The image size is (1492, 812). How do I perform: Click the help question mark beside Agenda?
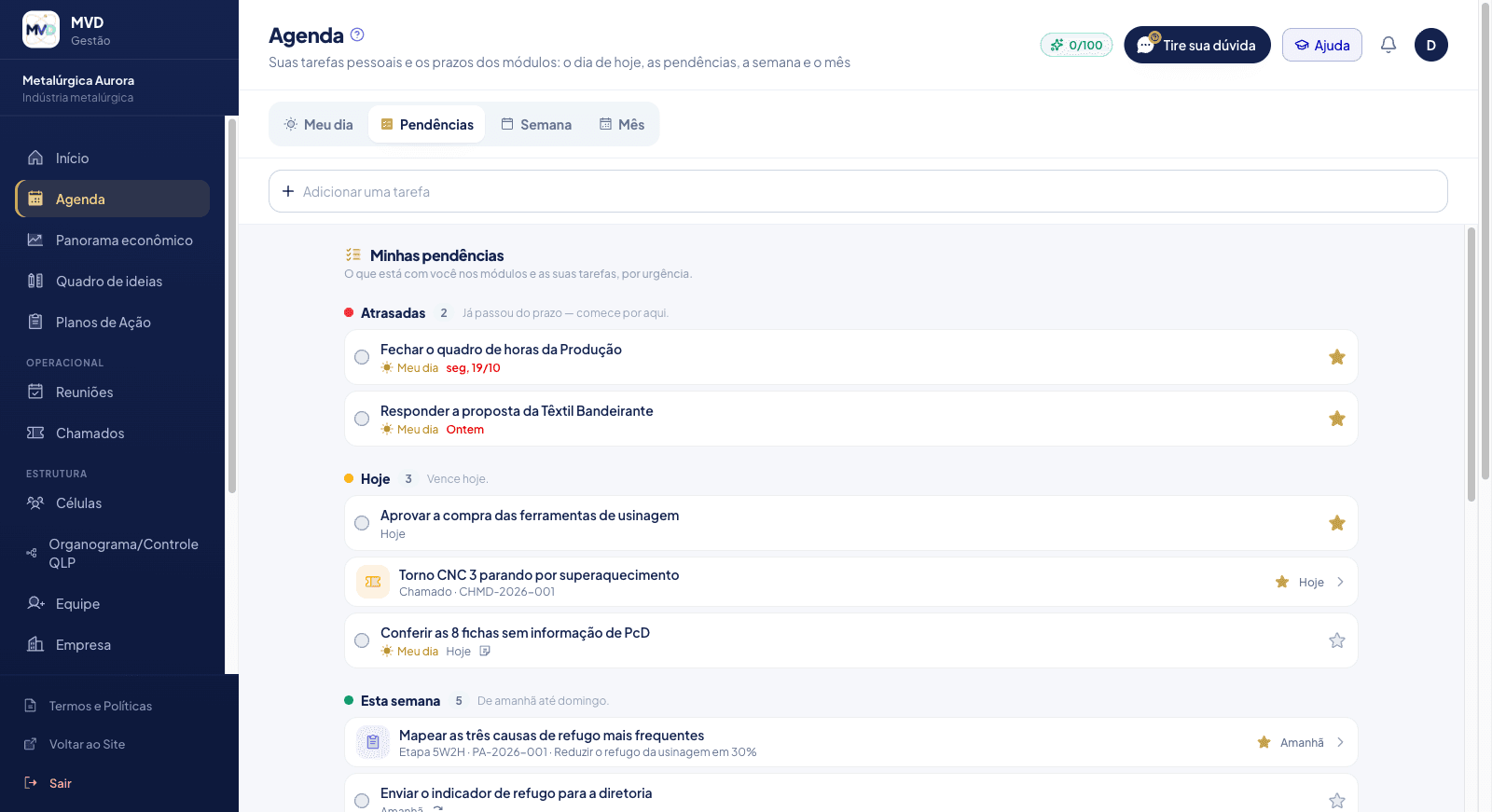tap(357, 34)
